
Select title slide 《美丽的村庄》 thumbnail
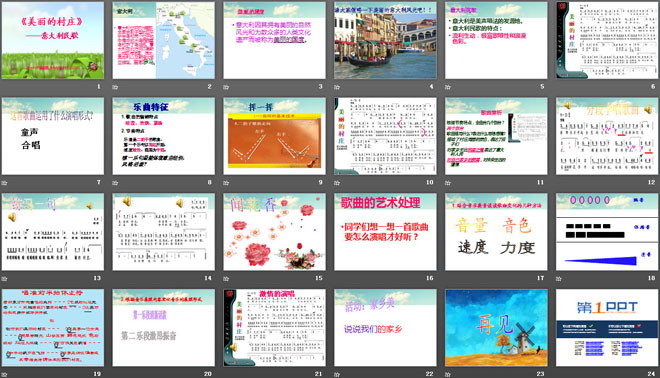tap(53, 40)
